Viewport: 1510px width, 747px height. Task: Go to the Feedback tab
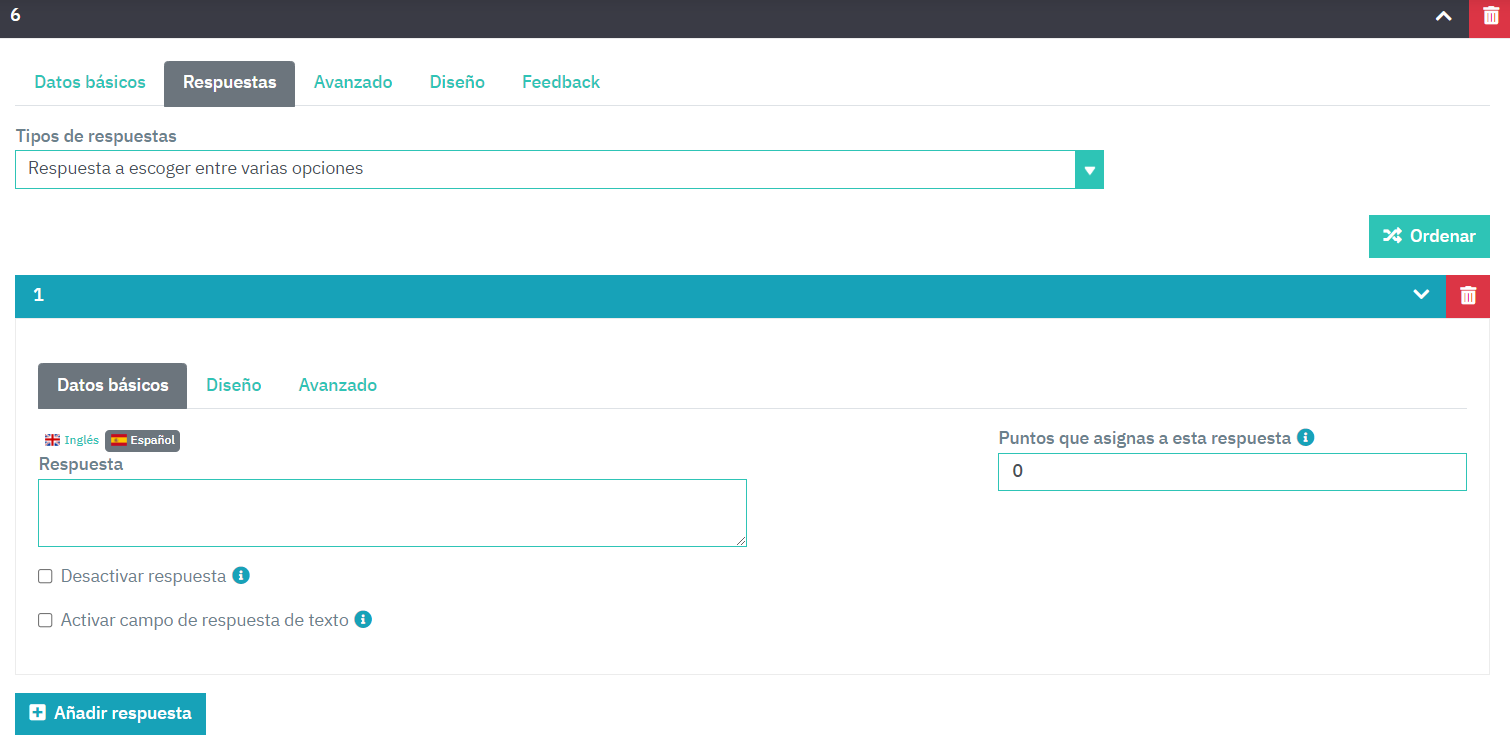tap(561, 83)
